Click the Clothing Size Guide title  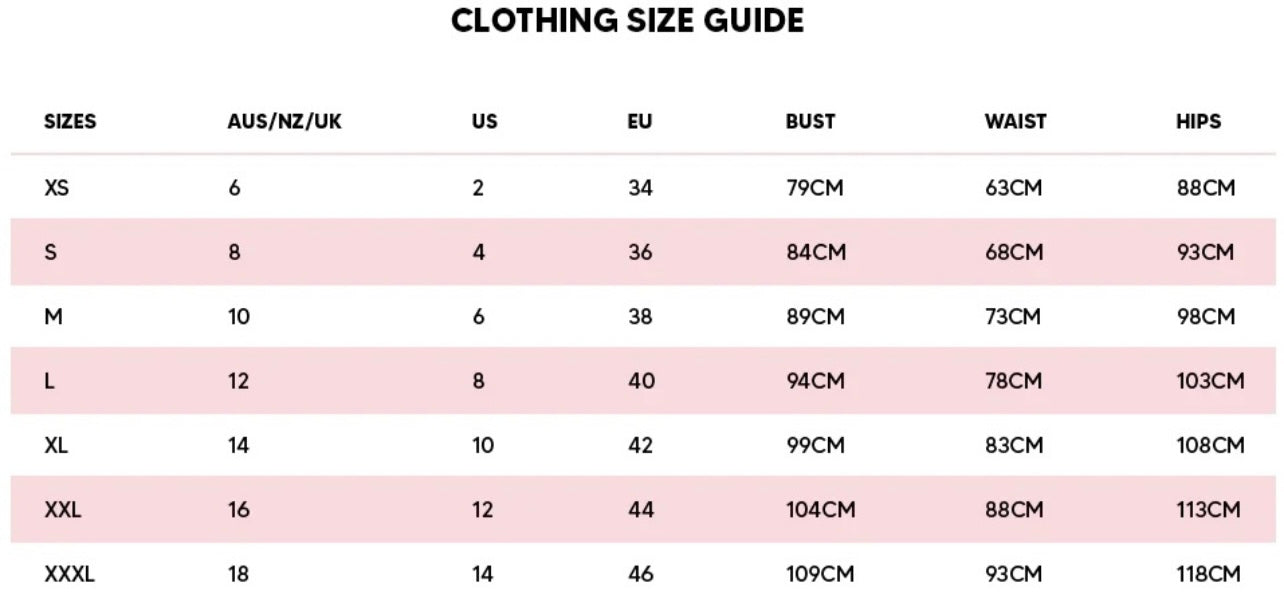point(627,21)
